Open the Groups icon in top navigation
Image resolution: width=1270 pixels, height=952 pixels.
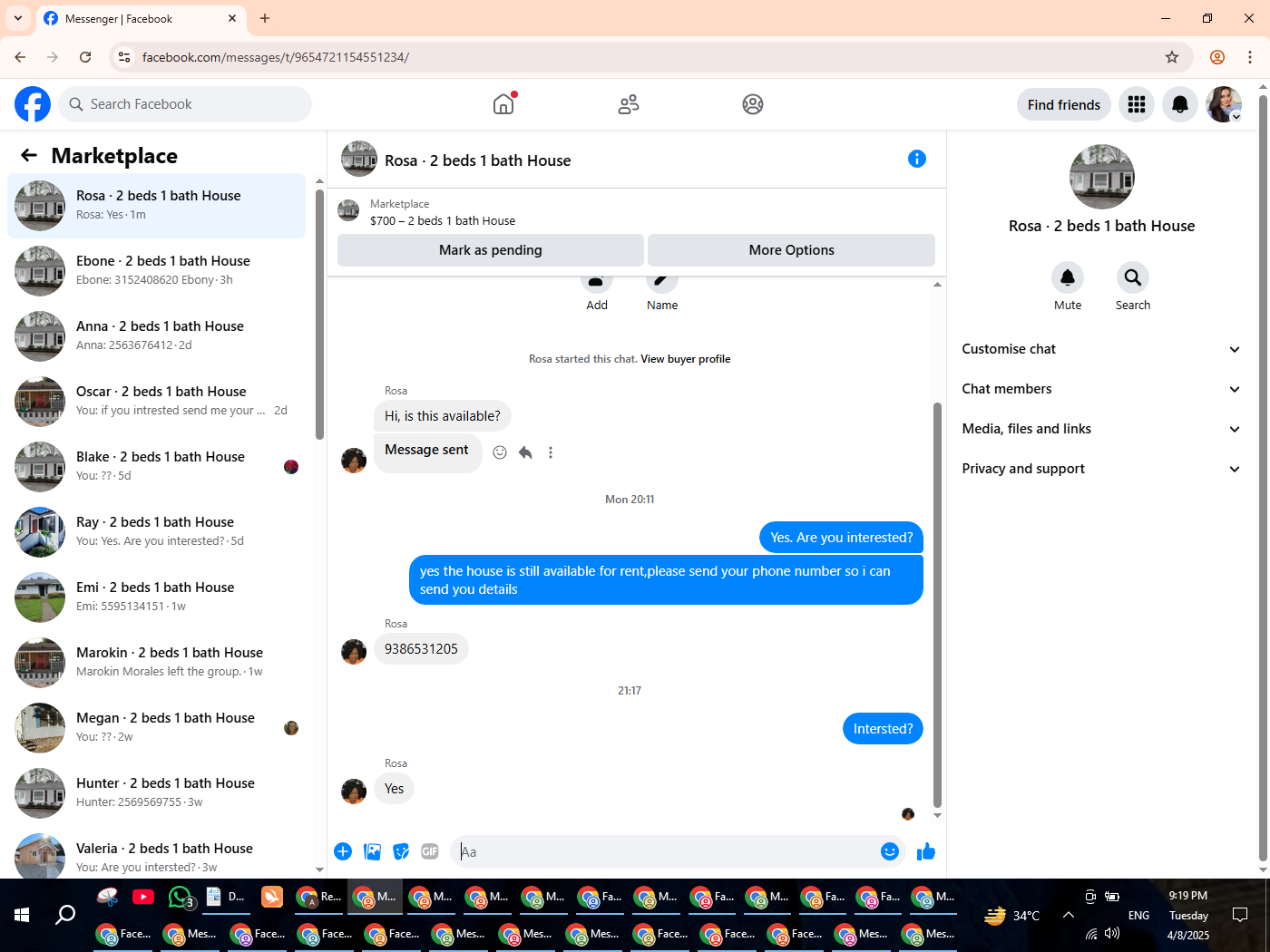[753, 104]
